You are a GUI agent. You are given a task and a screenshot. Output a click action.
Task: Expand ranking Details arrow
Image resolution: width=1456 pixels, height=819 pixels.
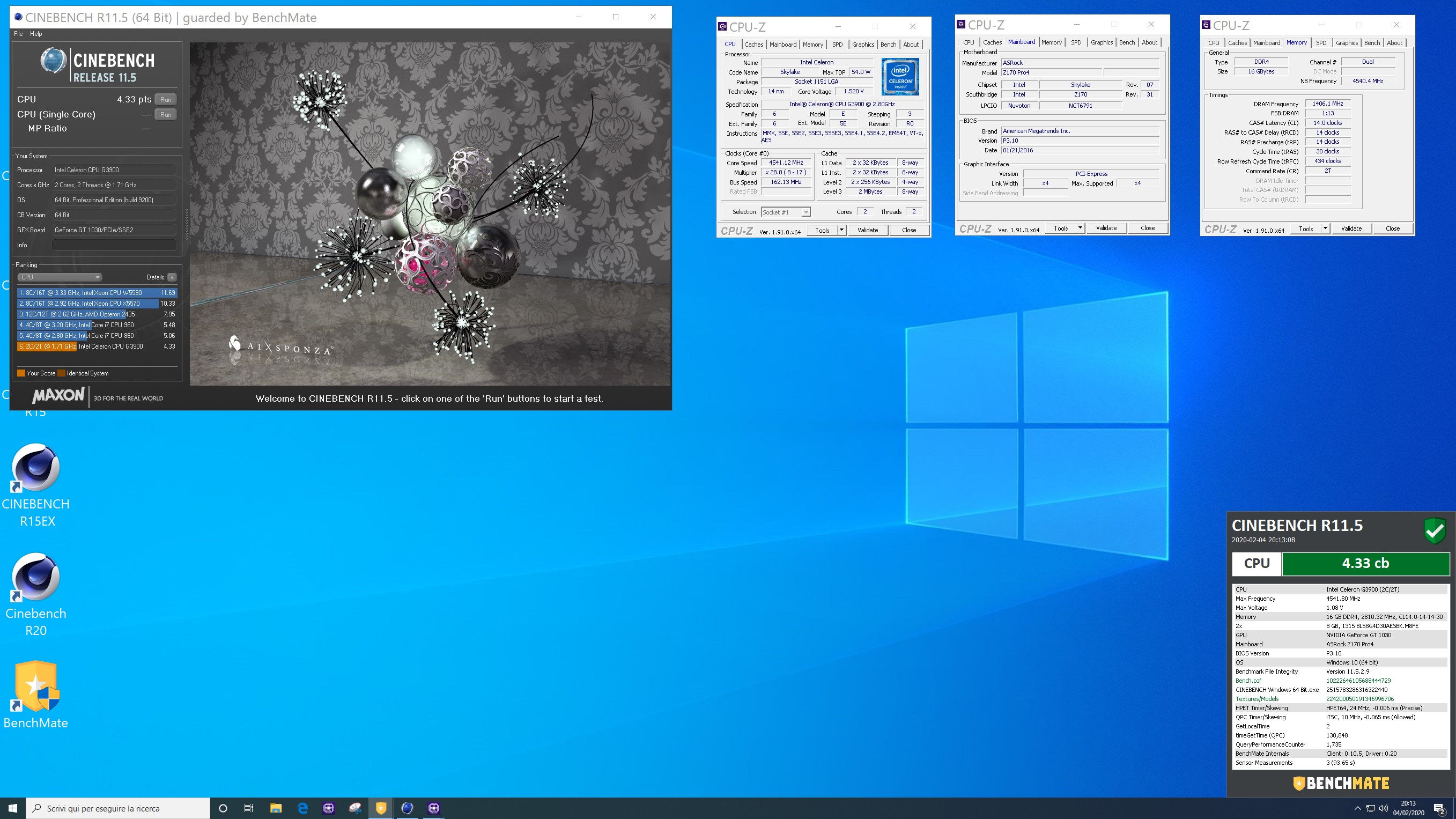pos(172,277)
